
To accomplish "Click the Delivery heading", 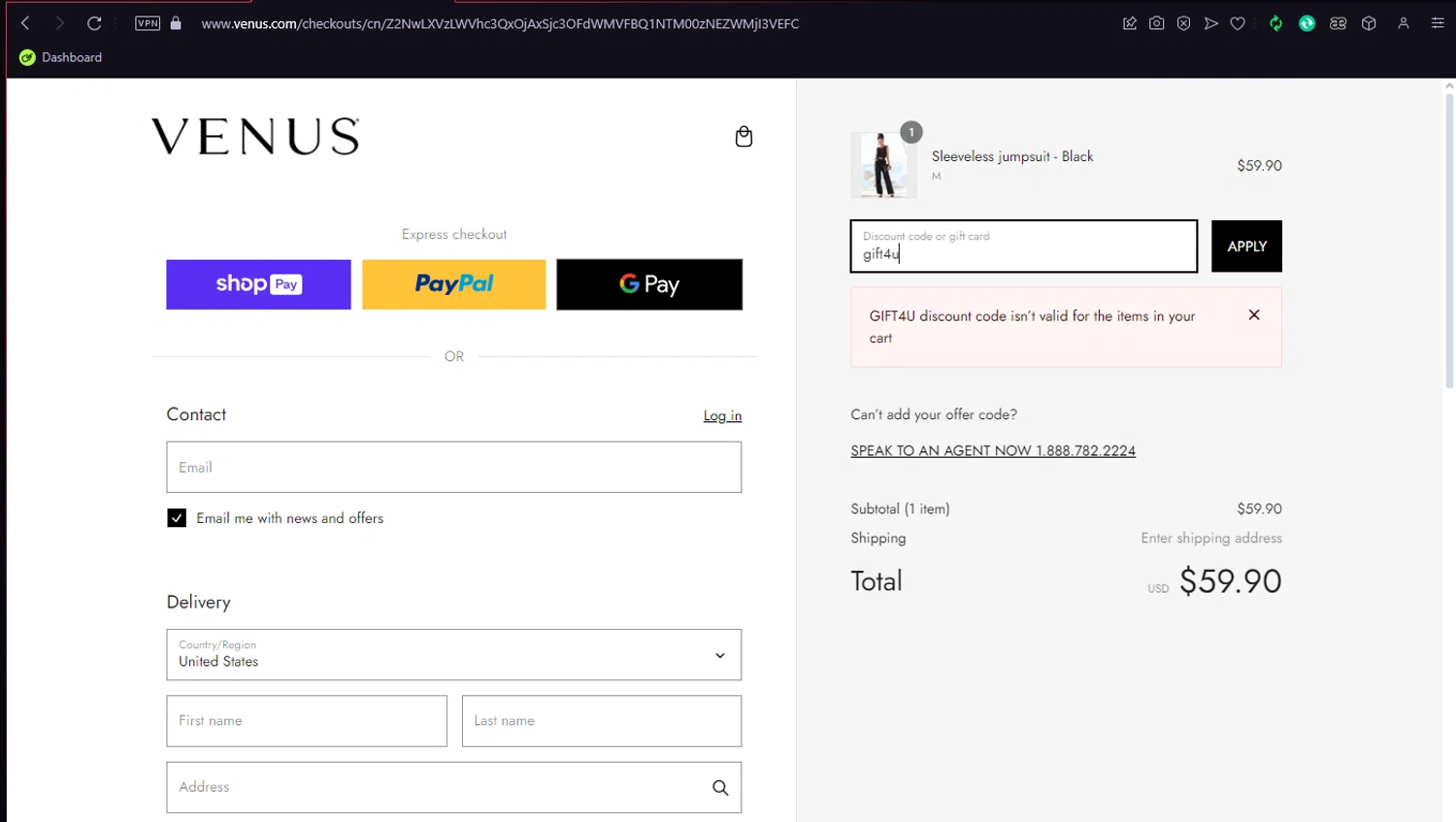I will 198,602.
